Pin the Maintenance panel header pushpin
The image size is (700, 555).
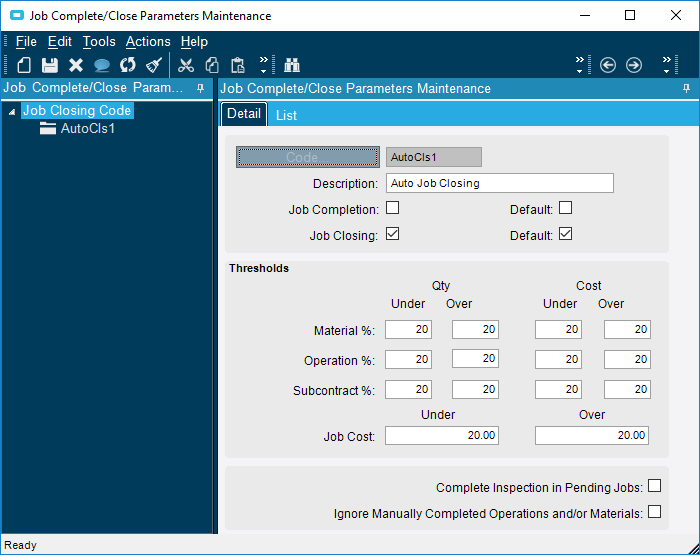(686, 88)
